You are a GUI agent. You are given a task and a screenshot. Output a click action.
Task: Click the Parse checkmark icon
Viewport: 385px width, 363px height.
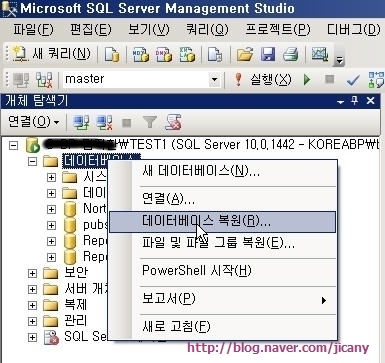(353, 80)
